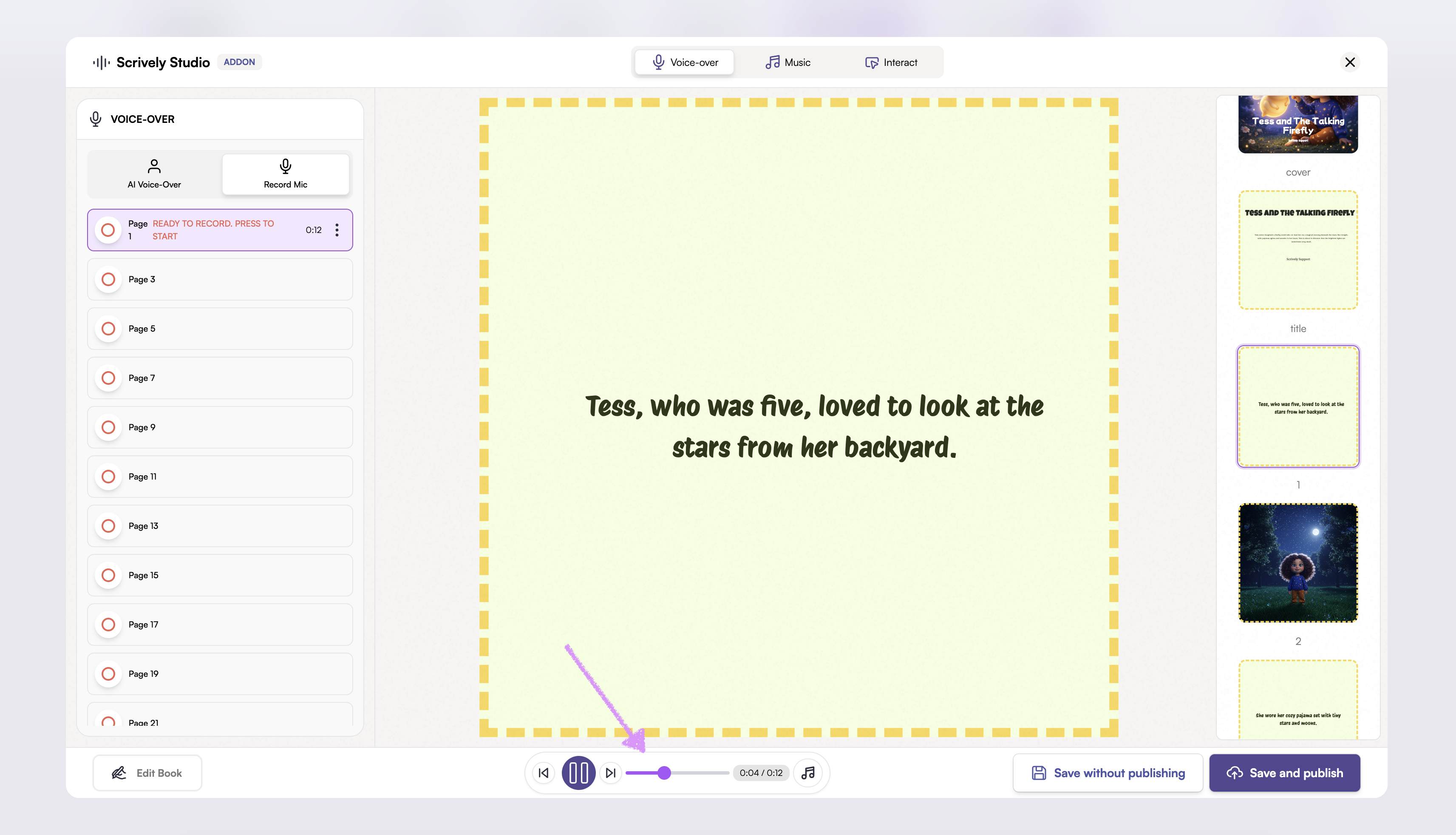Click the music note icon beside timer
The width and height of the screenshot is (1456, 835).
point(807,773)
